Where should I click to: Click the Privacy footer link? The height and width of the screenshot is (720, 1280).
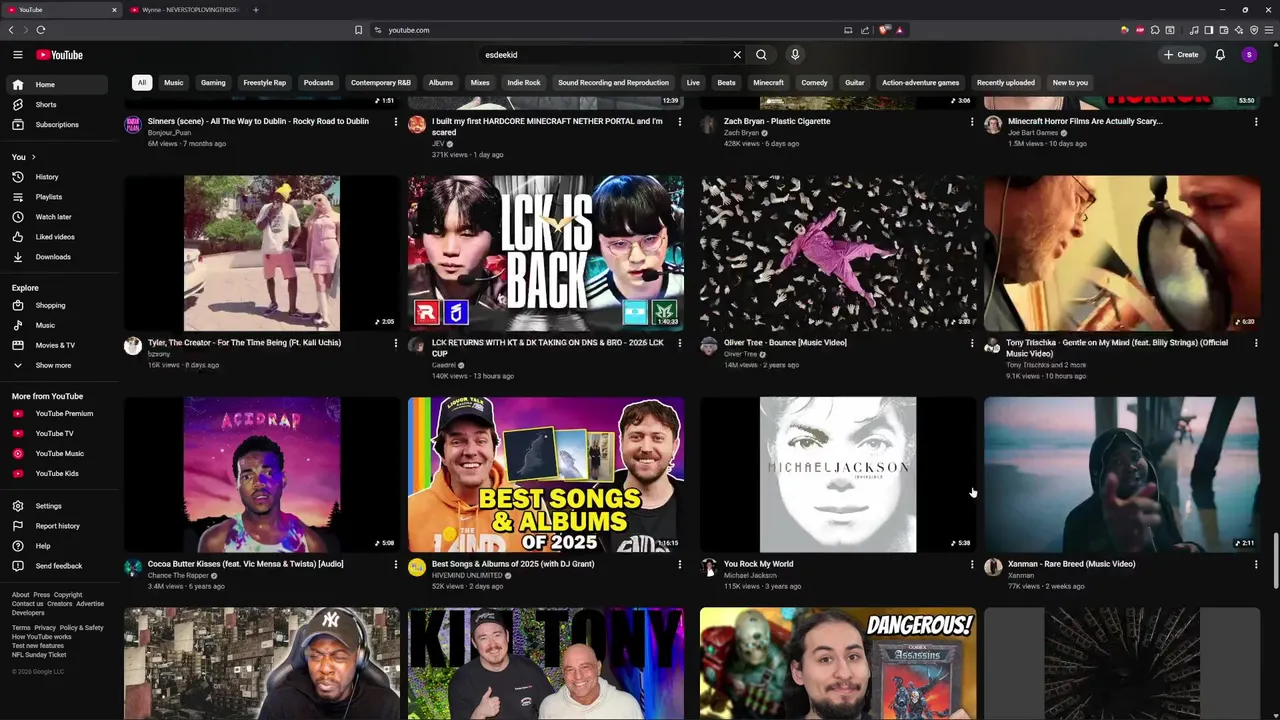pyautogui.click(x=44, y=628)
